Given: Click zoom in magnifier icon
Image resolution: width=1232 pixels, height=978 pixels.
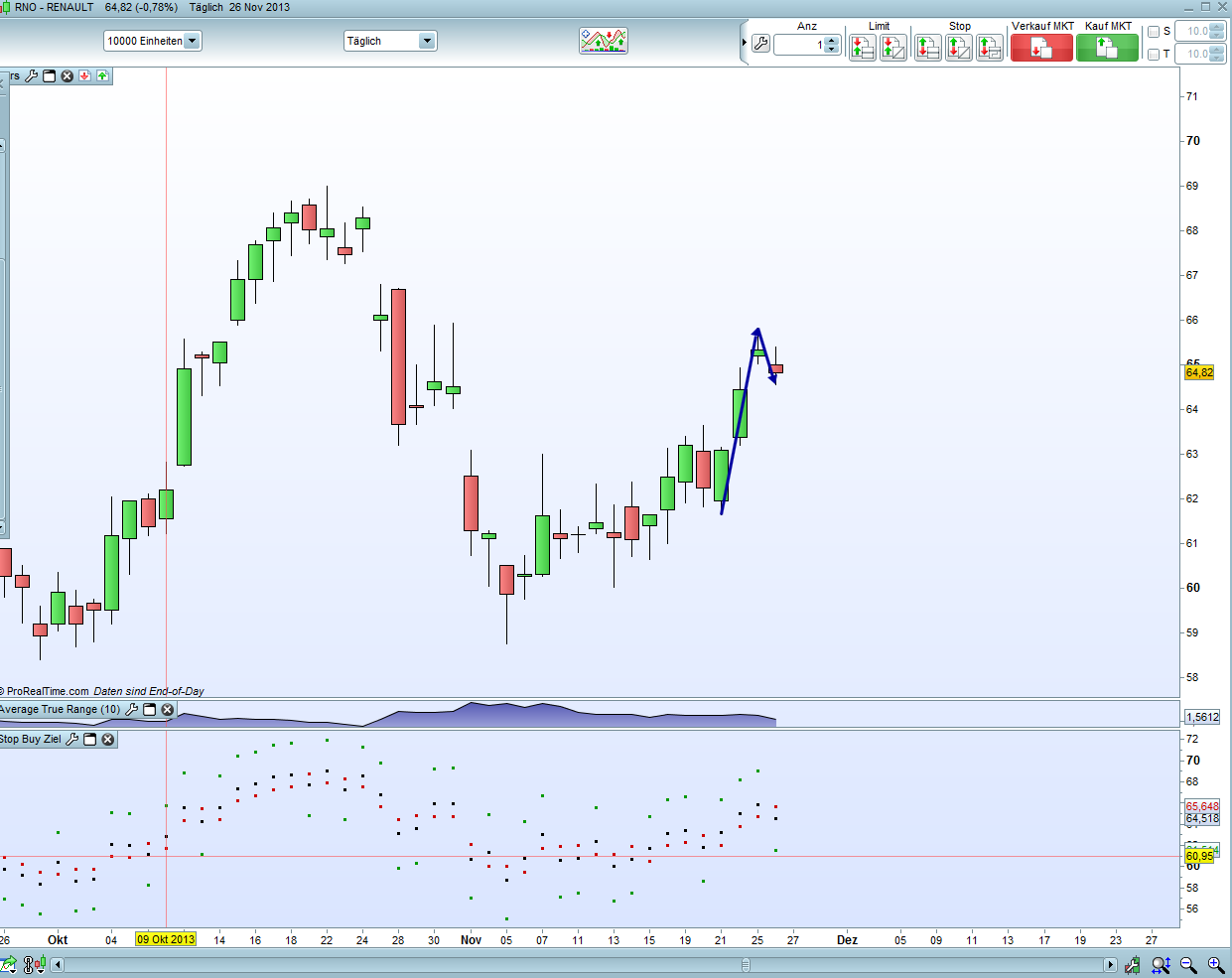Looking at the screenshot, I should [1216, 964].
